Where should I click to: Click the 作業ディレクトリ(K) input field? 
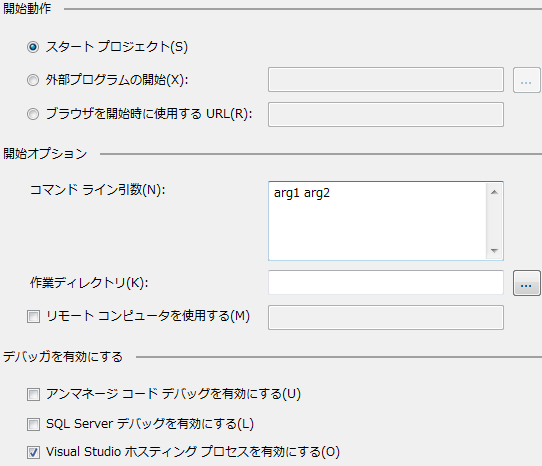386,282
